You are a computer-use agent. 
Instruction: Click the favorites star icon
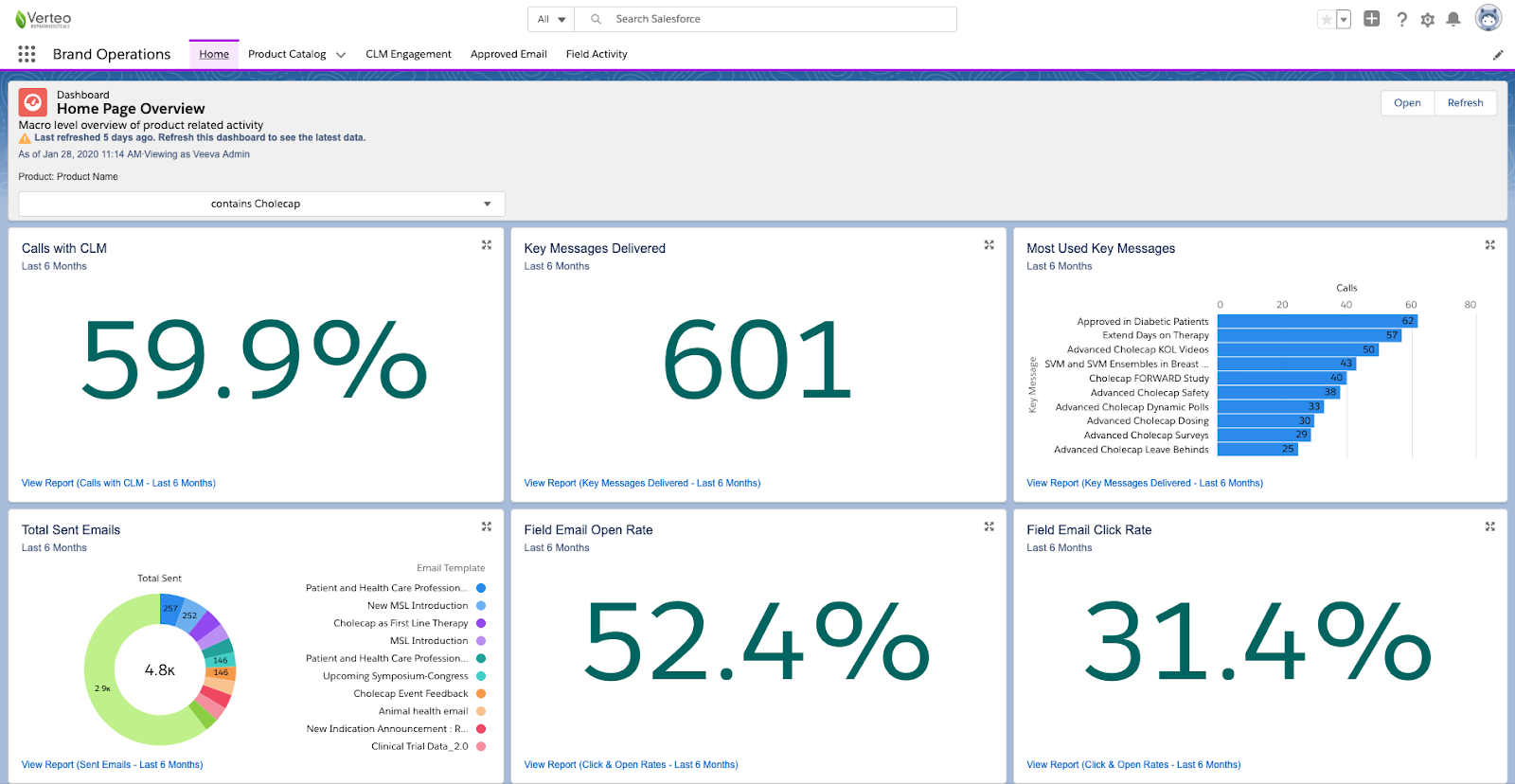(1327, 20)
